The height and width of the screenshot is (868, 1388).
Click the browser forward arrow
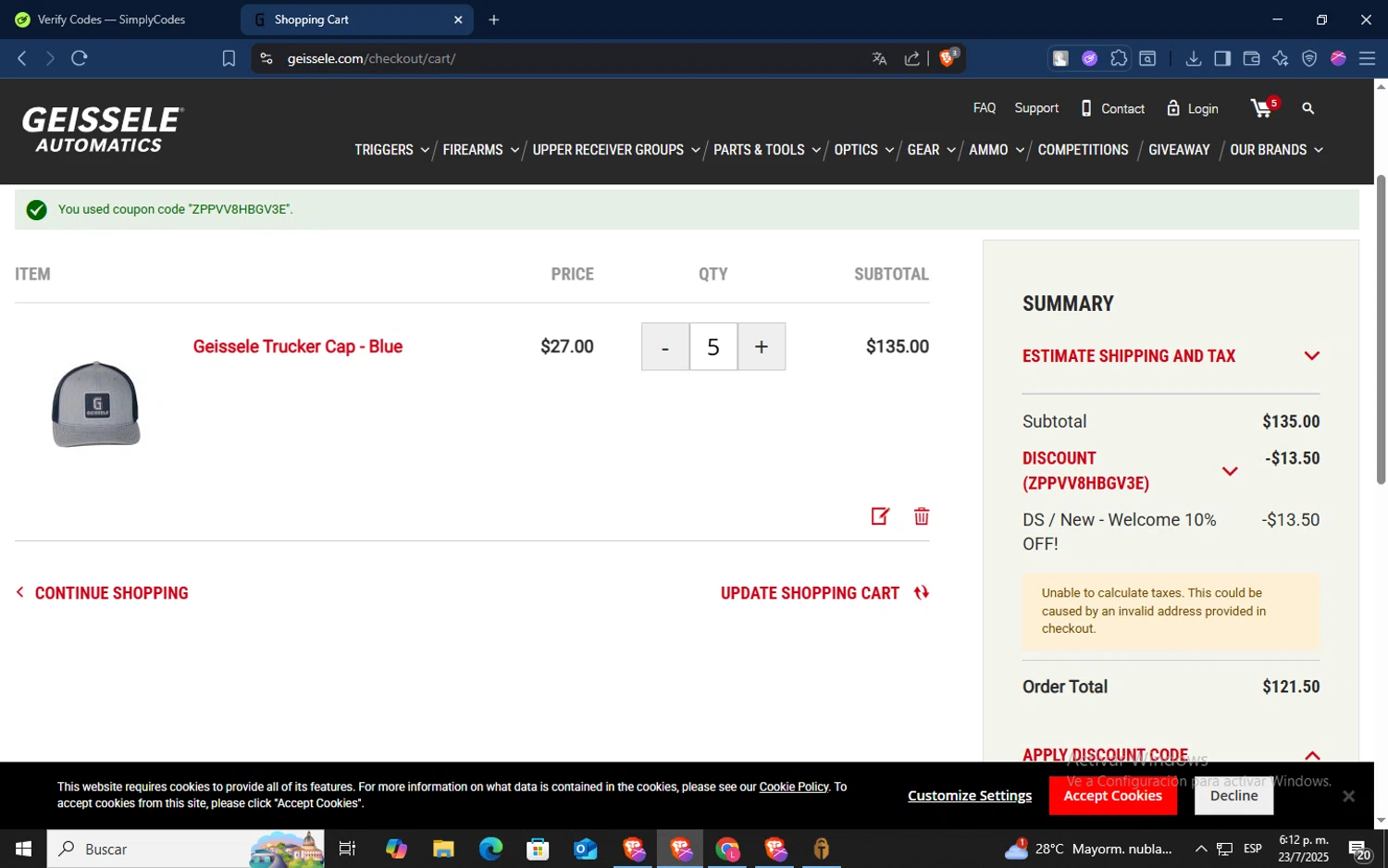pyautogui.click(x=50, y=58)
